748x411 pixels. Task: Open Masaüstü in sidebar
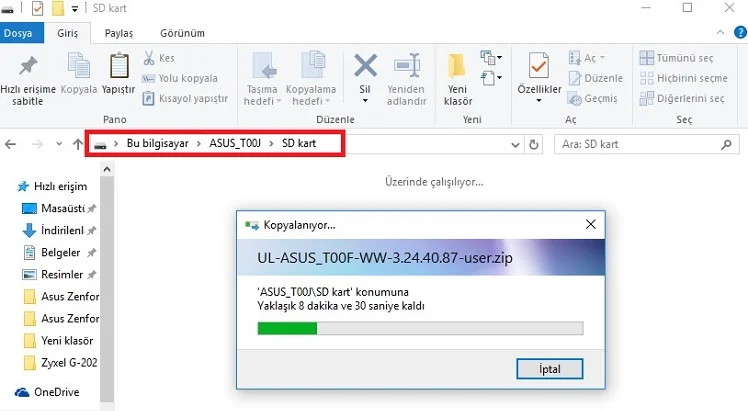(x=59, y=208)
